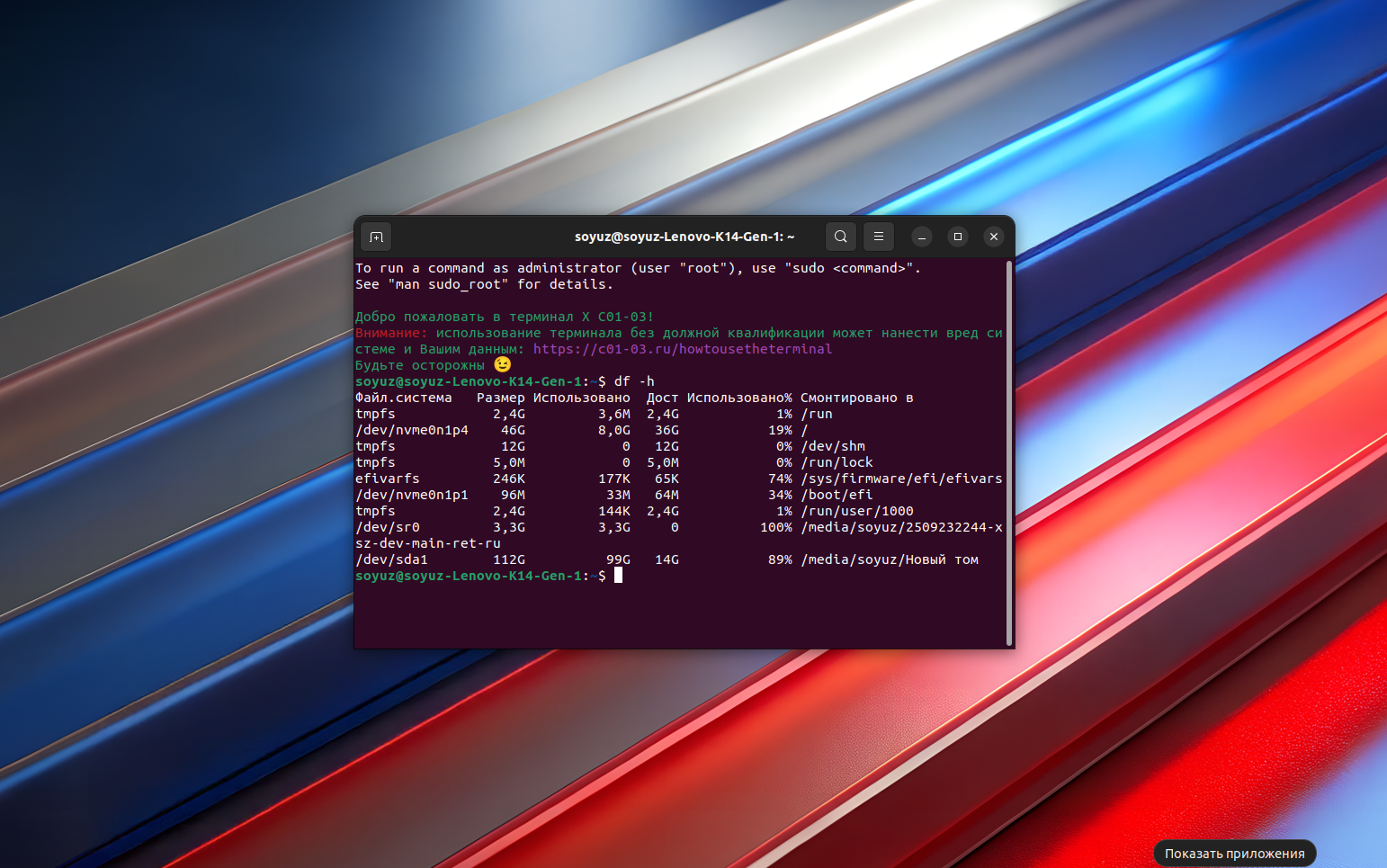Viewport: 1387px width, 868px height.
Task: Click the typed 'df -h' command
Action: (634, 381)
